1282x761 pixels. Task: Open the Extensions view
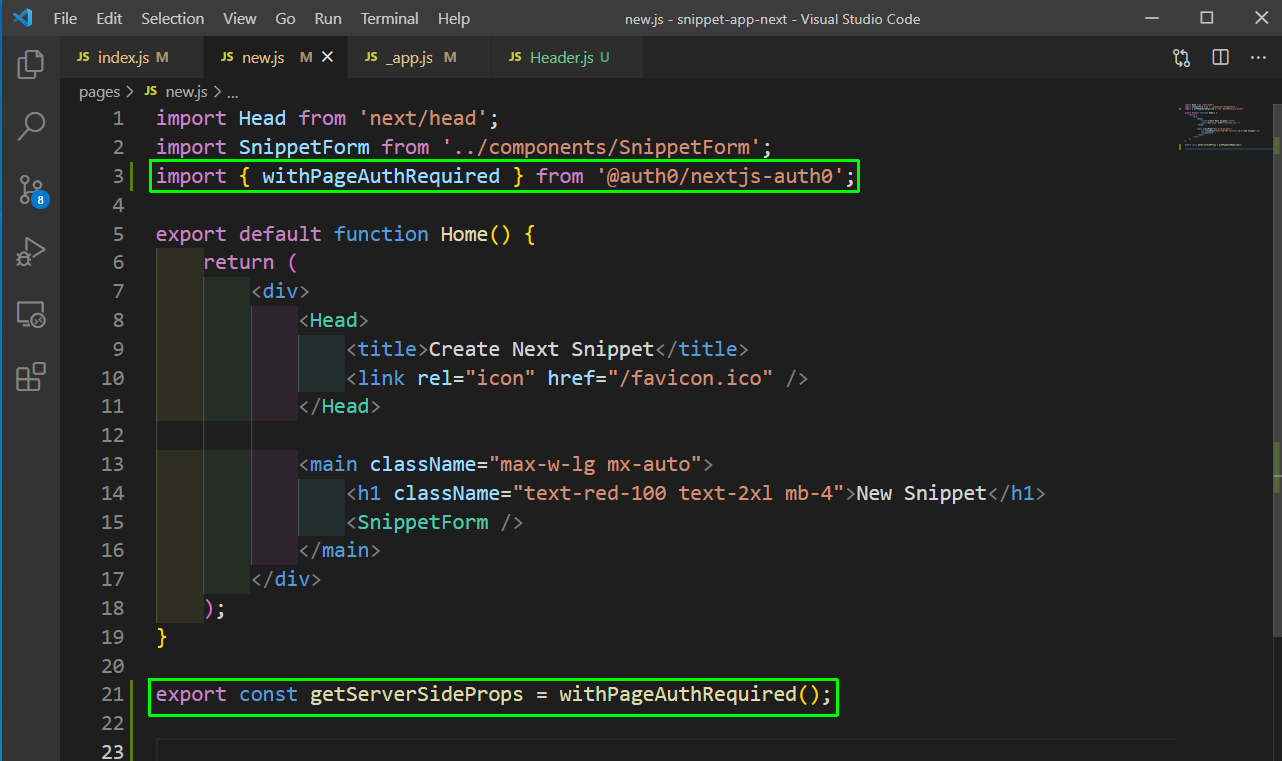point(31,378)
